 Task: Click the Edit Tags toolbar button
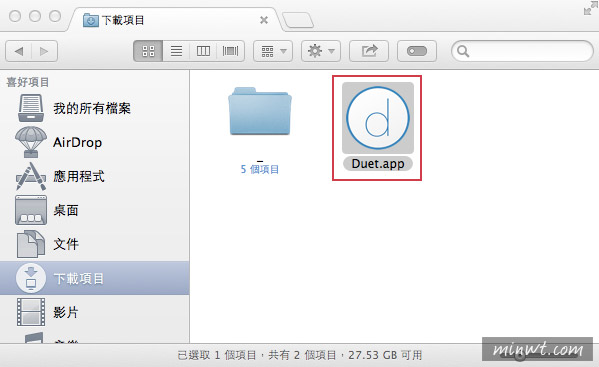(417, 51)
